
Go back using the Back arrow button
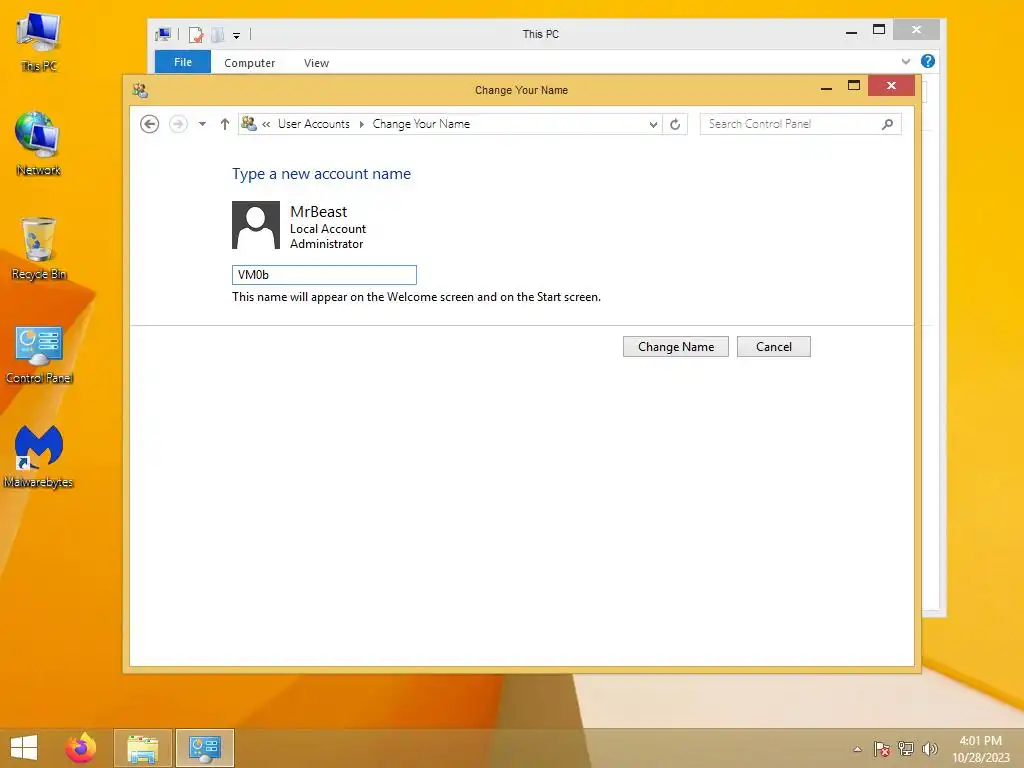pos(150,124)
